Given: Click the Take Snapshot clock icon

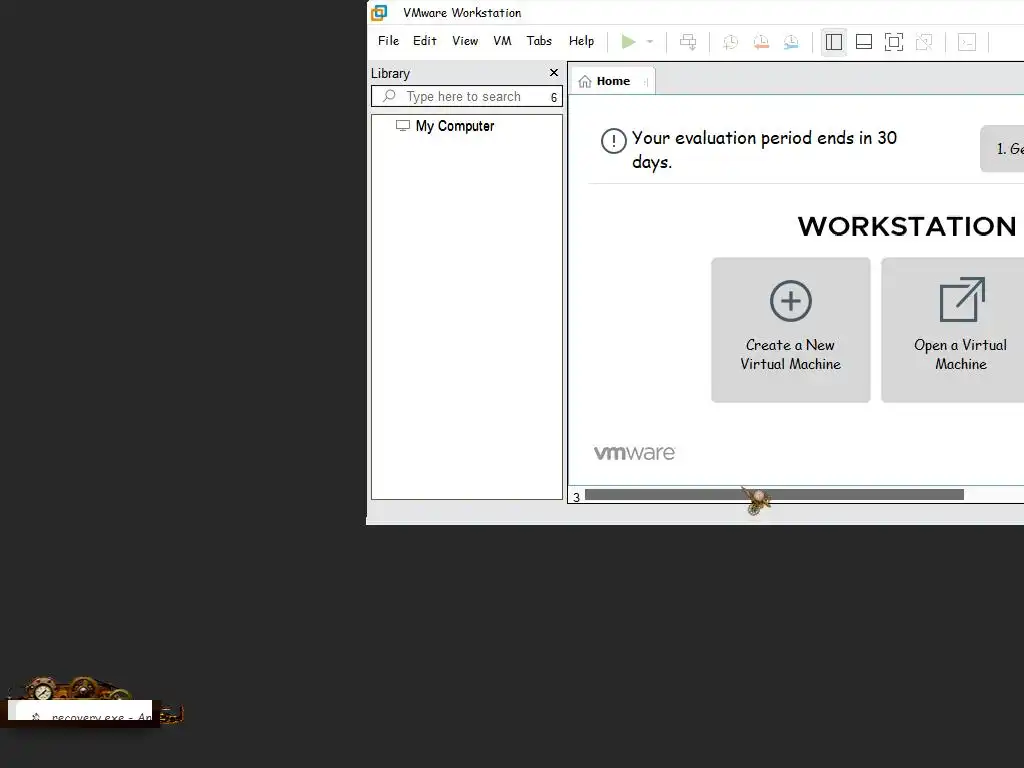Looking at the screenshot, I should click(x=731, y=42).
